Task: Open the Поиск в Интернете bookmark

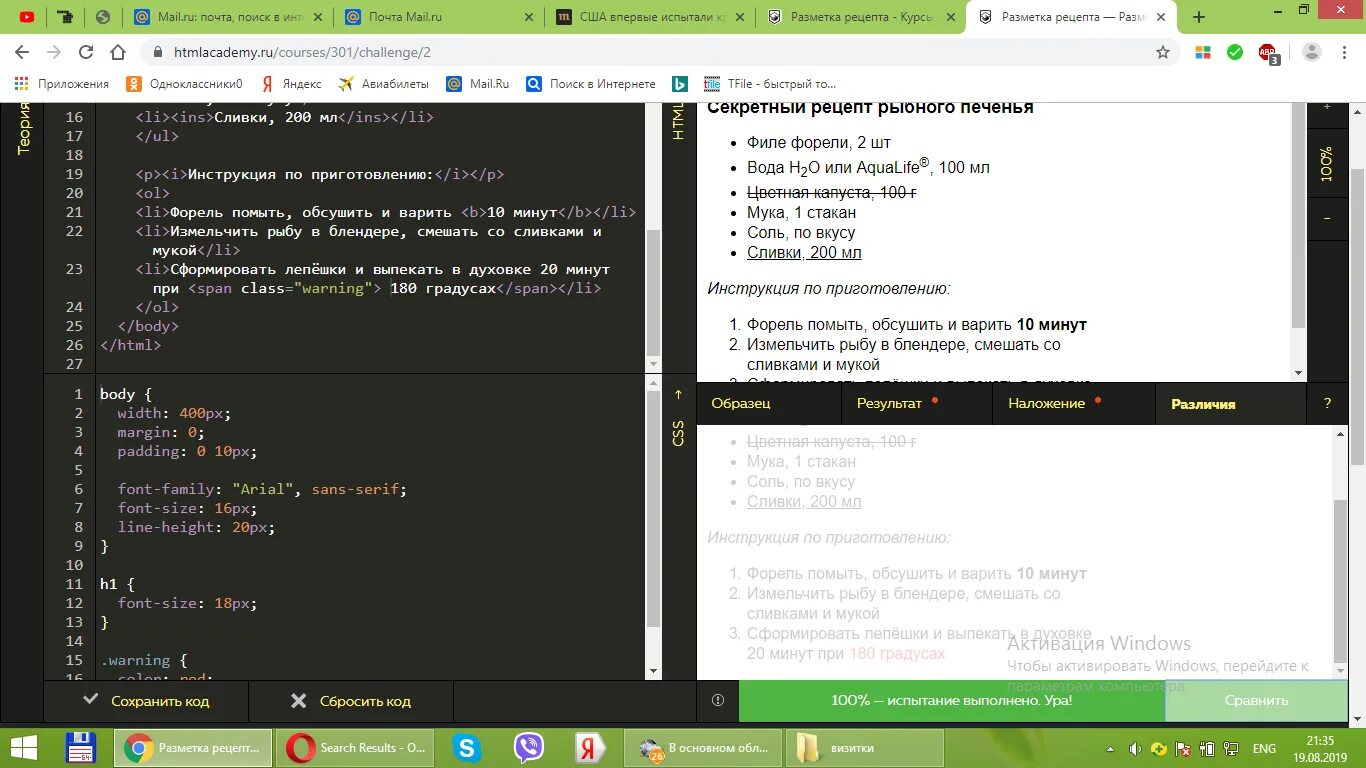Action: 591,84
